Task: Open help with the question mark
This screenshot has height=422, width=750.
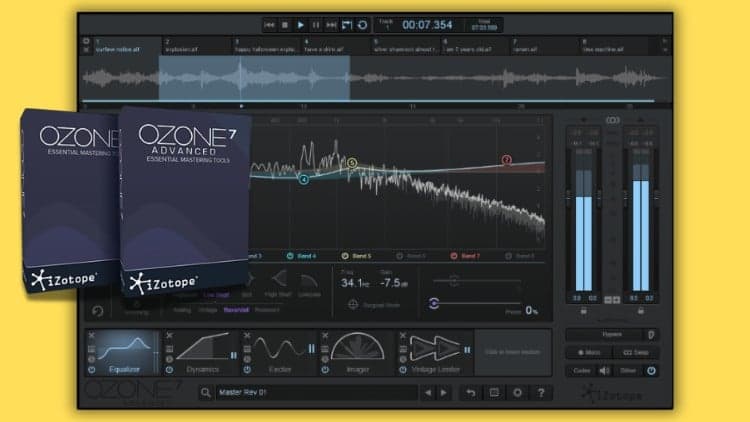Action: [541, 393]
